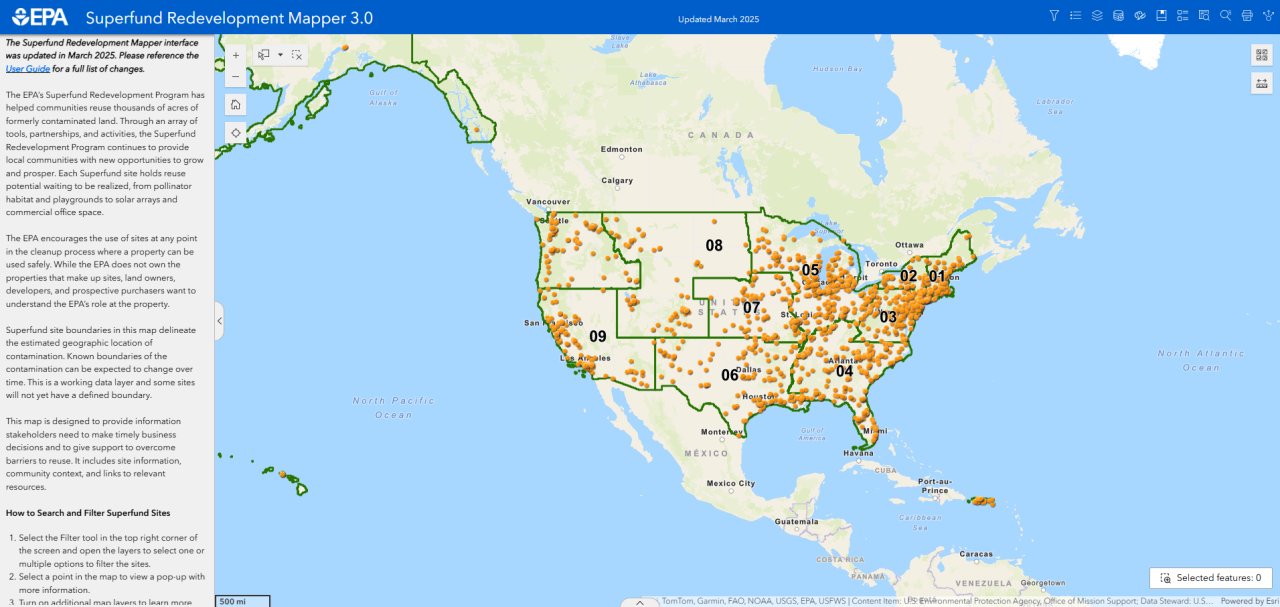Clear the current feature selection
The image size is (1280, 607).
coord(296,55)
